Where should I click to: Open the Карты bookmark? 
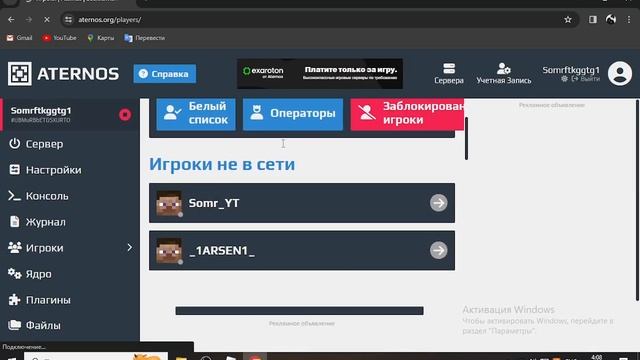pos(100,38)
